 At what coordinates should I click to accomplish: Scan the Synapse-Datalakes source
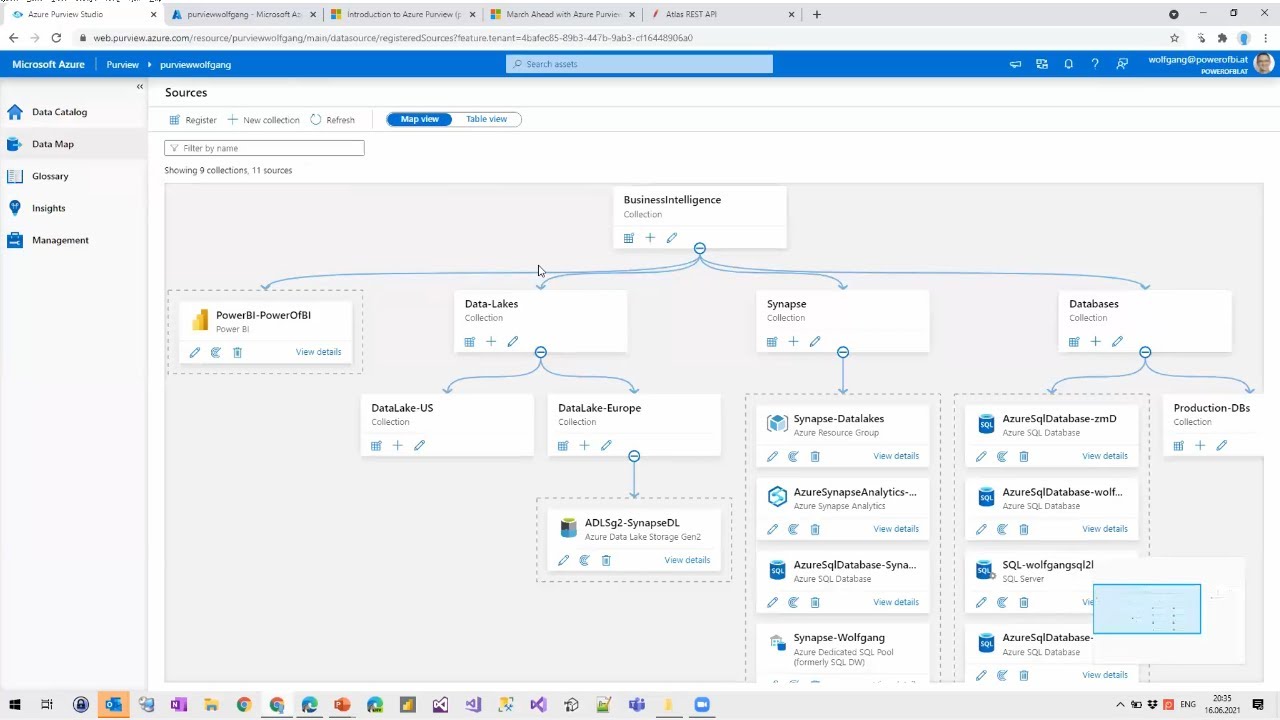coord(794,456)
